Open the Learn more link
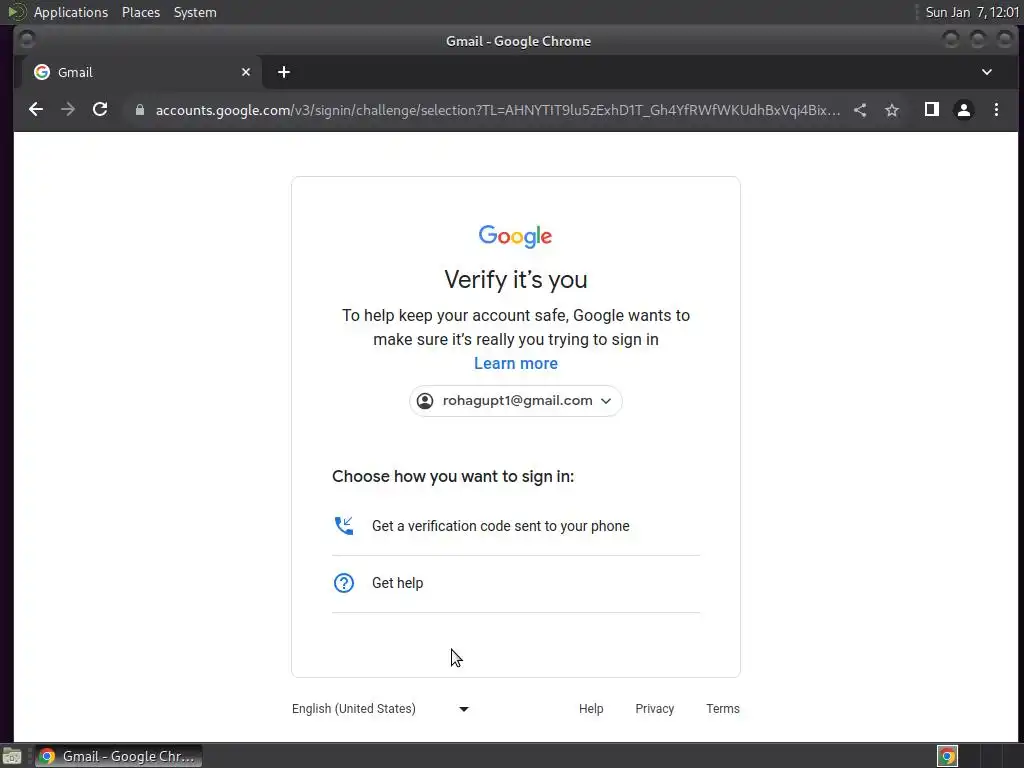This screenshot has height=768, width=1024. (516, 363)
